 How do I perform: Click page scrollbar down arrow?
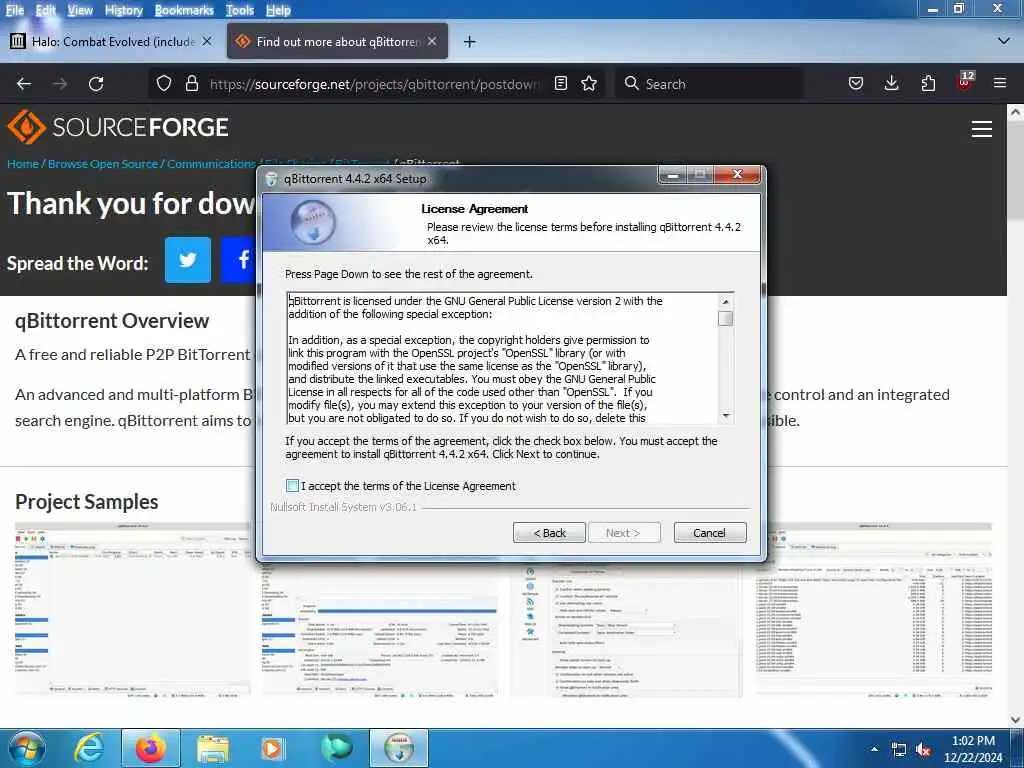[x=1016, y=720]
